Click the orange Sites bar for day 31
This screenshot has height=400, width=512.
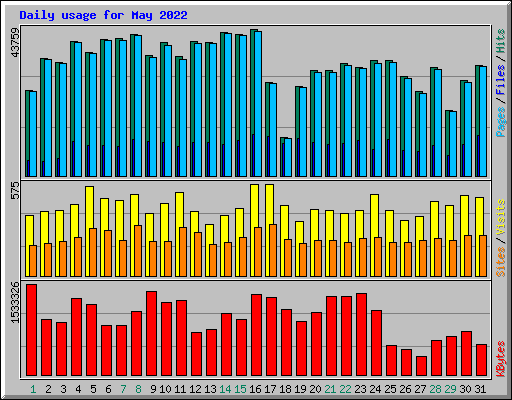coord(483,256)
